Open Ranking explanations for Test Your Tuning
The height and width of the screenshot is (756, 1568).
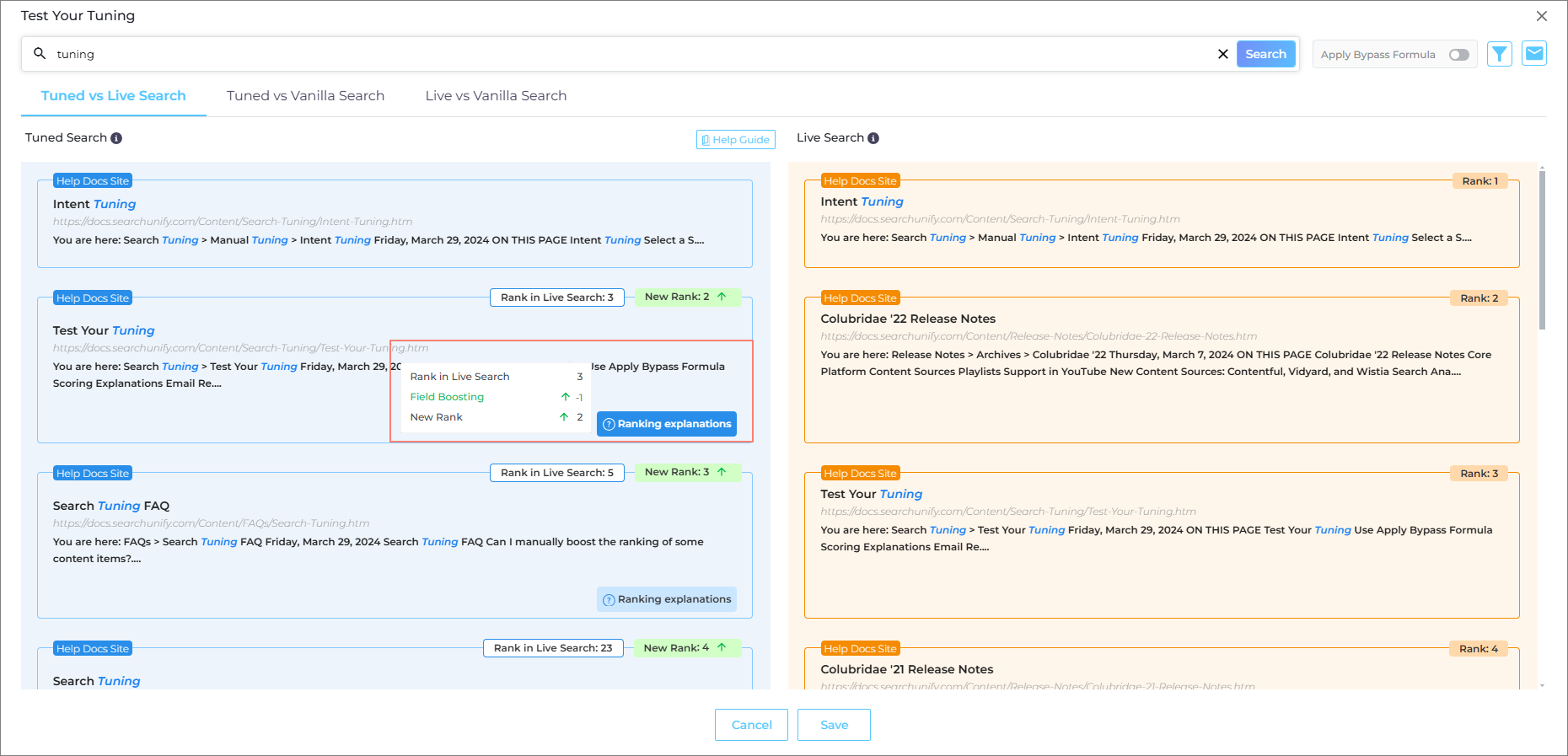(666, 424)
